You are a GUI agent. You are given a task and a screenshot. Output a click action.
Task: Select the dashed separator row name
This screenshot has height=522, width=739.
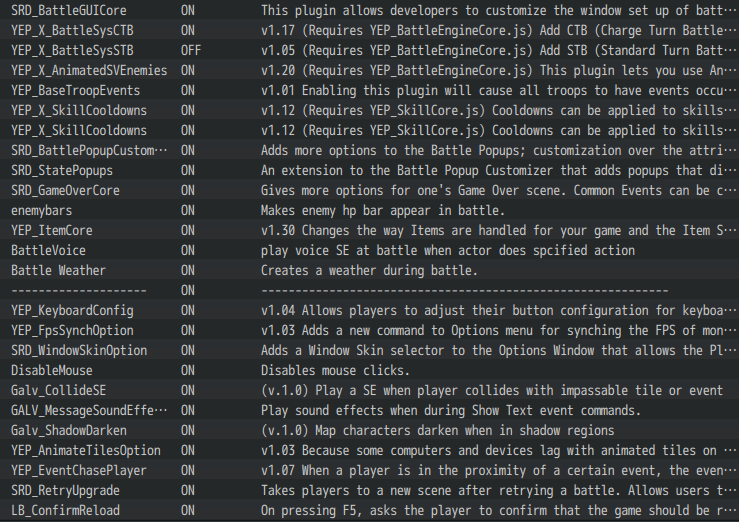point(79,290)
